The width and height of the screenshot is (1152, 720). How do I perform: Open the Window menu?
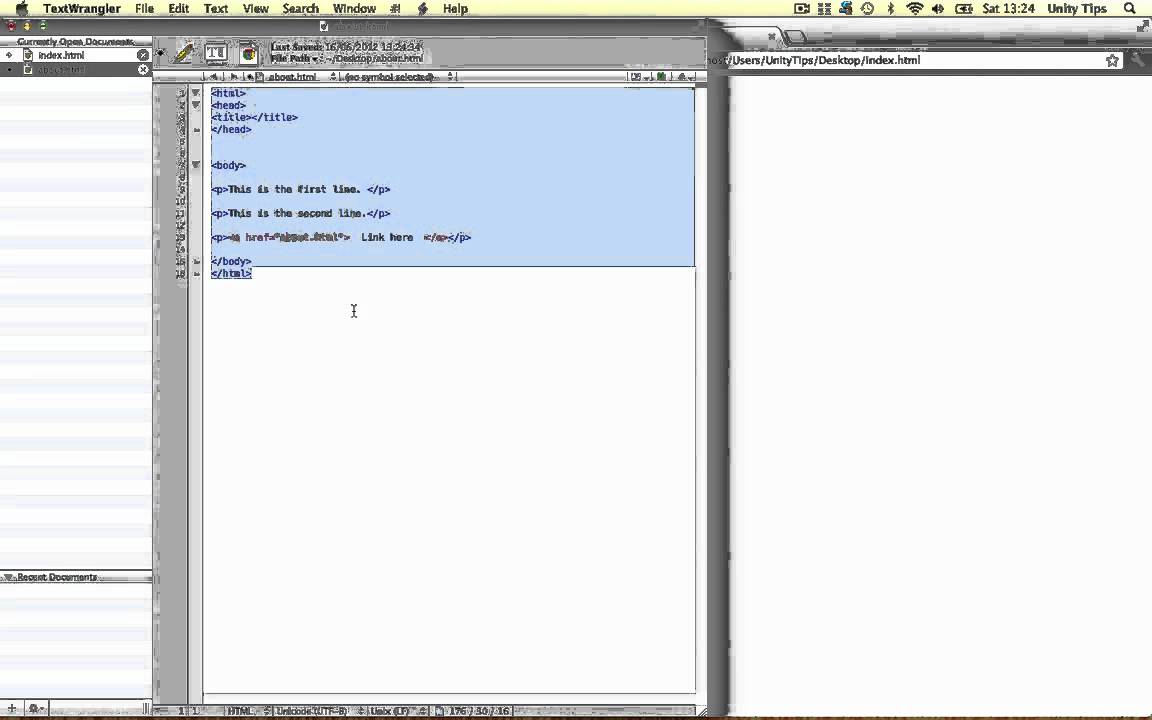point(354,9)
